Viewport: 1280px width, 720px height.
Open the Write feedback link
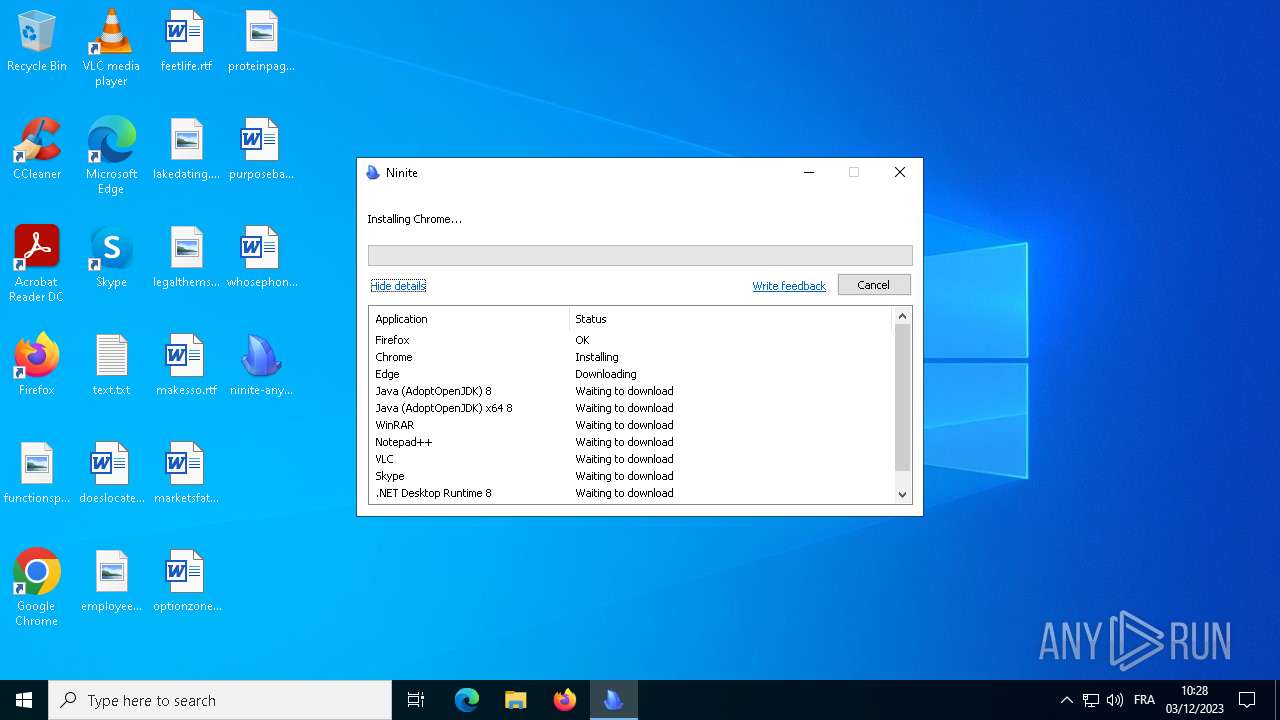coord(789,286)
